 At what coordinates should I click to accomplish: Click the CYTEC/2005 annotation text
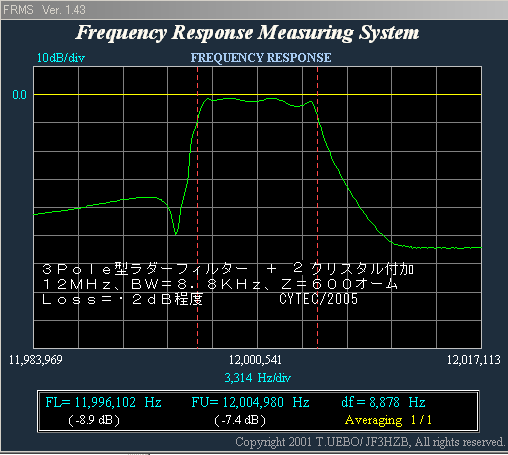point(318,299)
